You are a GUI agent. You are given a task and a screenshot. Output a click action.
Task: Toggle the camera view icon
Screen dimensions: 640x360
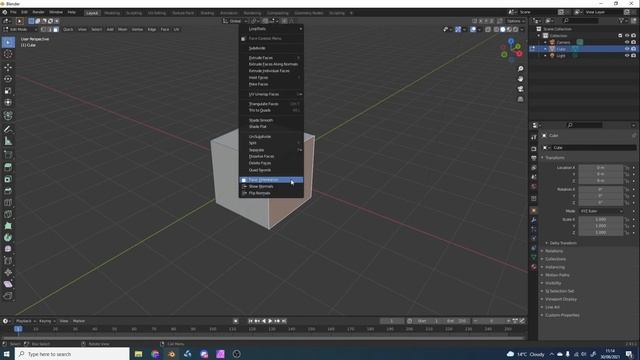pyautogui.click(x=520, y=89)
